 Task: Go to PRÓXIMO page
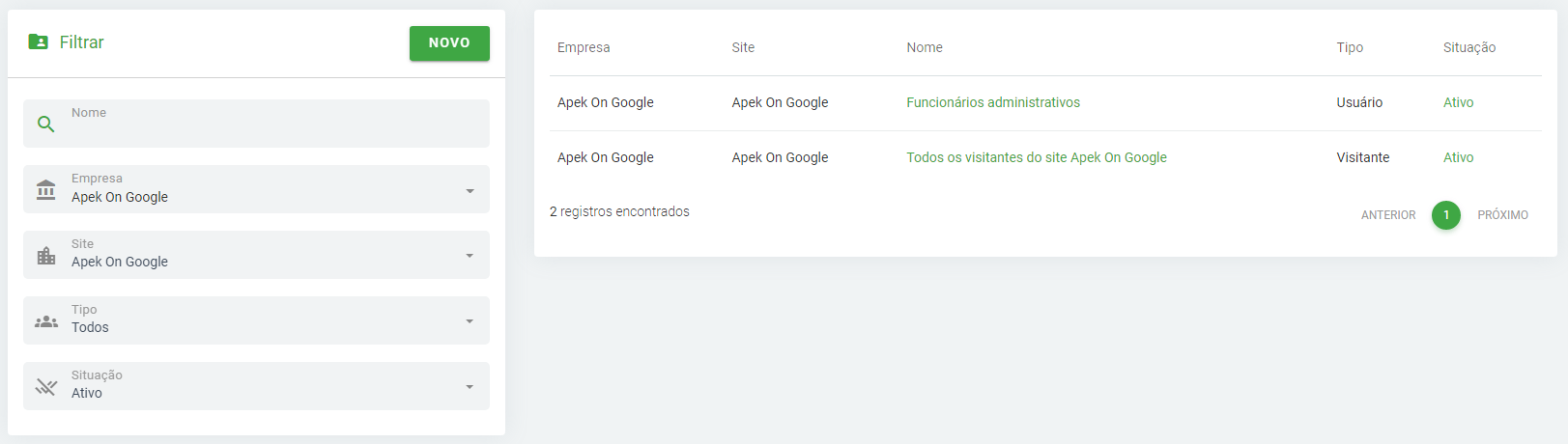(x=1502, y=215)
